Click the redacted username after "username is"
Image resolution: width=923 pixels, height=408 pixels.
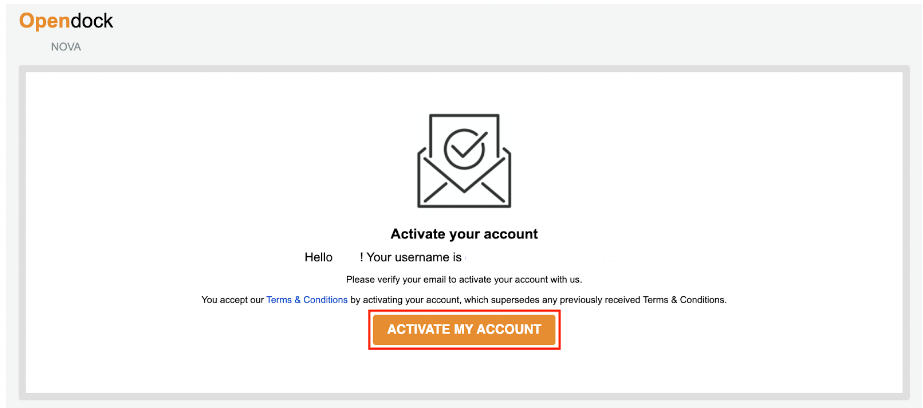pos(539,257)
